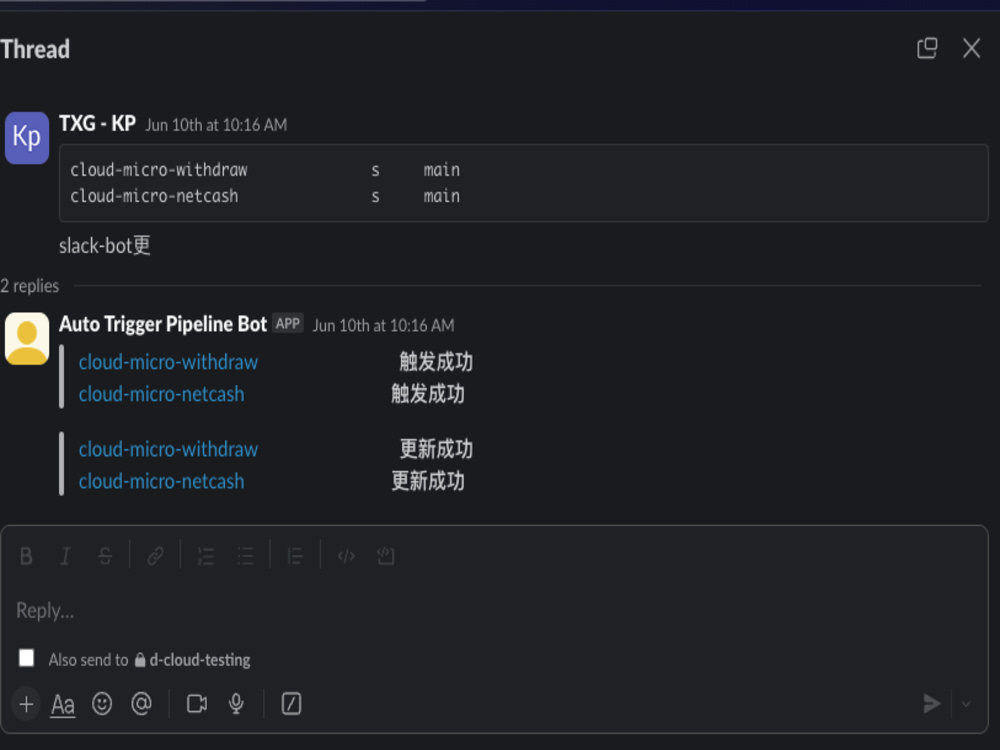Open cloud-micro-withdraw link beside 触发成功
The width and height of the screenshot is (1000, 750).
168,362
